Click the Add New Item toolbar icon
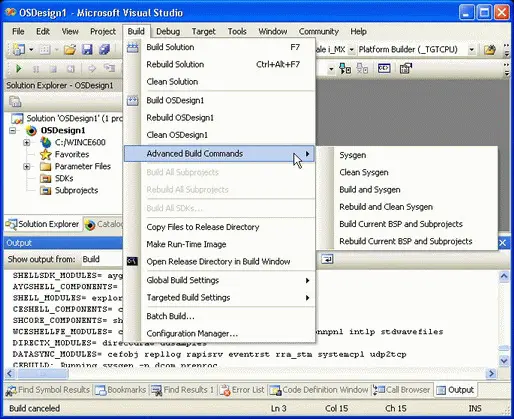Image resolution: width=514 pixels, height=419 pixels. coord(45,50)
